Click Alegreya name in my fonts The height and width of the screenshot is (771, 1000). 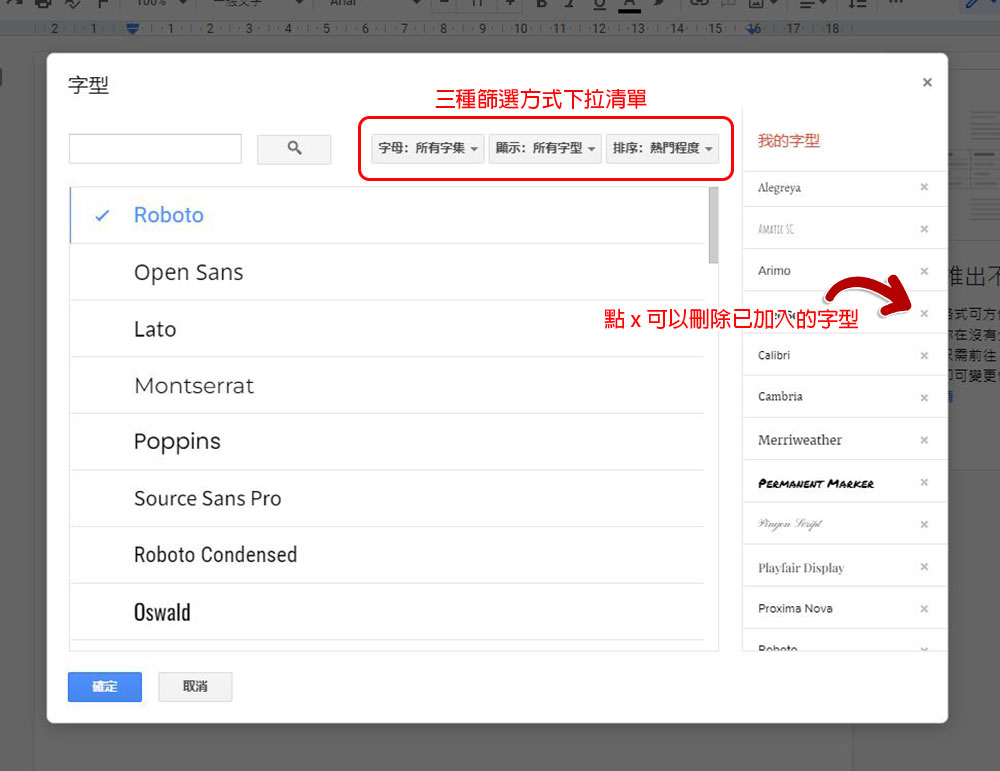(779, 188)
